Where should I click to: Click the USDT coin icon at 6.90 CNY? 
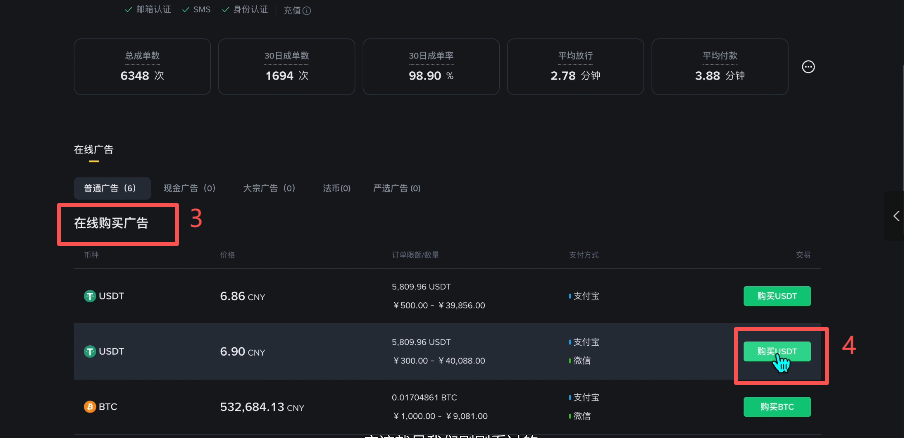point(89,351)
